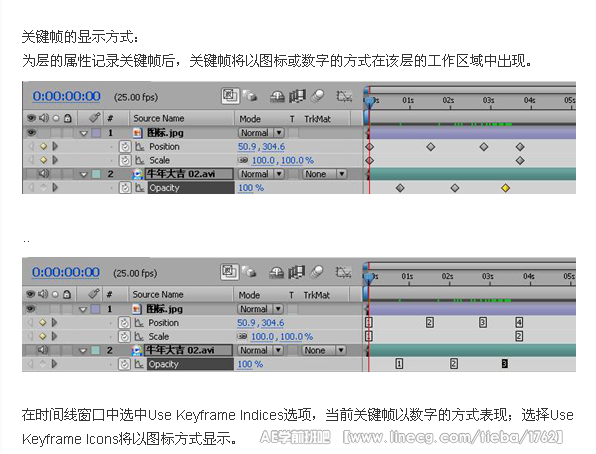Click Opacity value 100% in lower timeline
This screenshot has width=596, height=454.
pyautogui.click(x=250, y=364)
